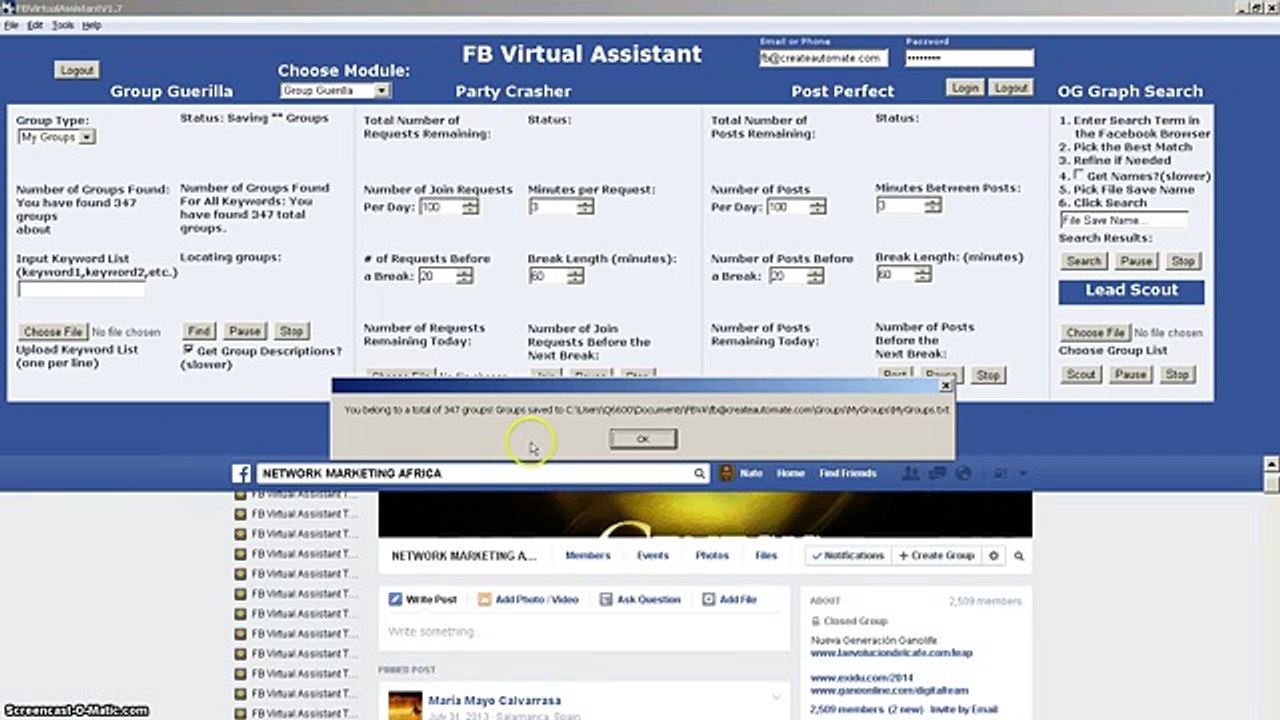Click OG Graph Search button
This screenshot has height=720, width=1280.
(1083, 261)
